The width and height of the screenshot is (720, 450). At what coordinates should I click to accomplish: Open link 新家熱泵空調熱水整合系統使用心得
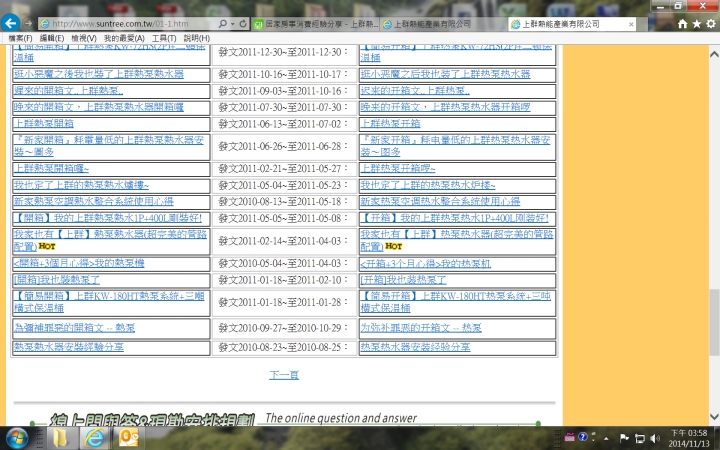tap(94, 201)
